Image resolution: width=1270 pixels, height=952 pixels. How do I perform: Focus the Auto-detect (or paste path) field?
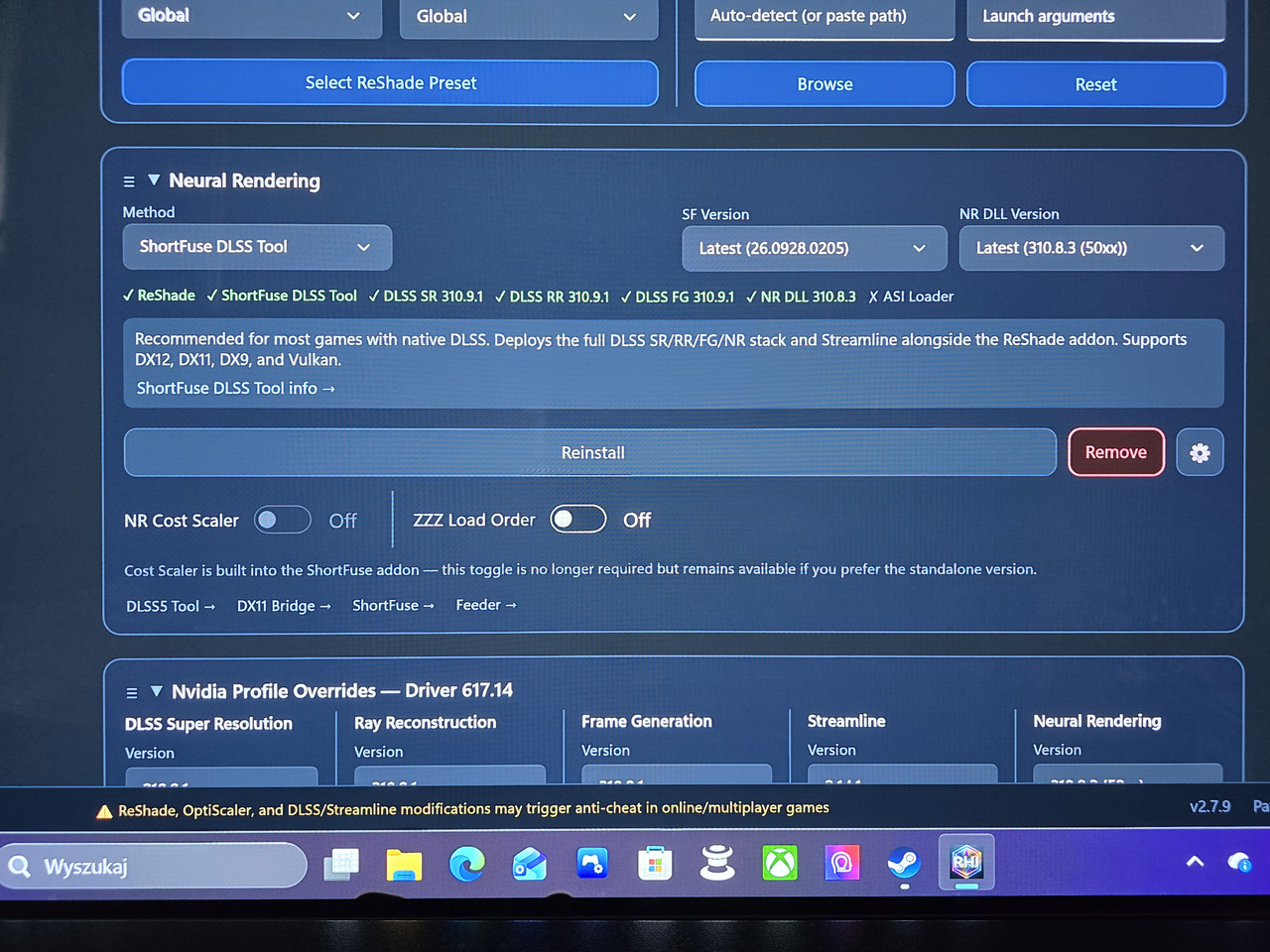point(825,18)
